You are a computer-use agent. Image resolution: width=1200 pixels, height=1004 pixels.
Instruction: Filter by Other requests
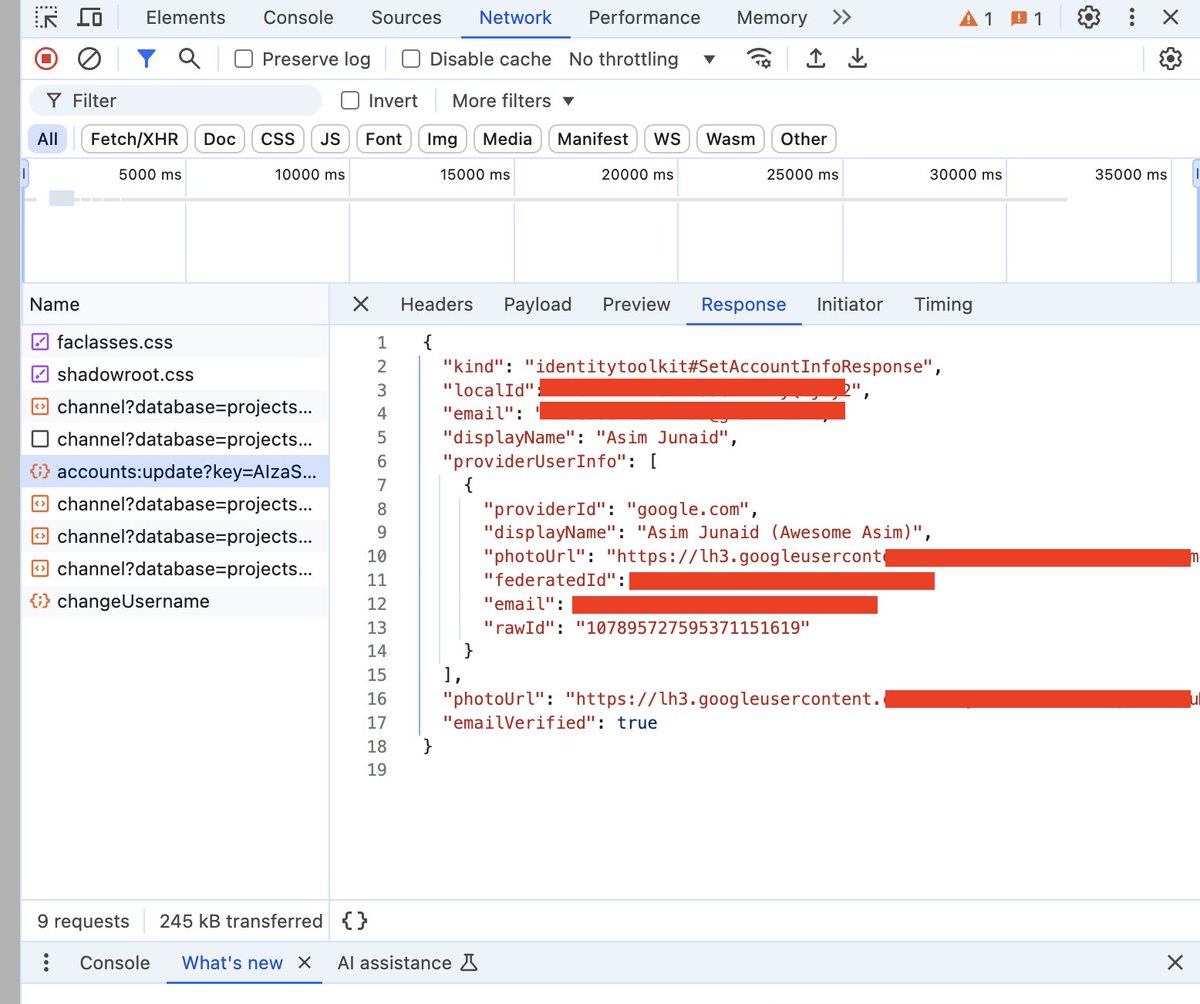[x=804, y=139]
